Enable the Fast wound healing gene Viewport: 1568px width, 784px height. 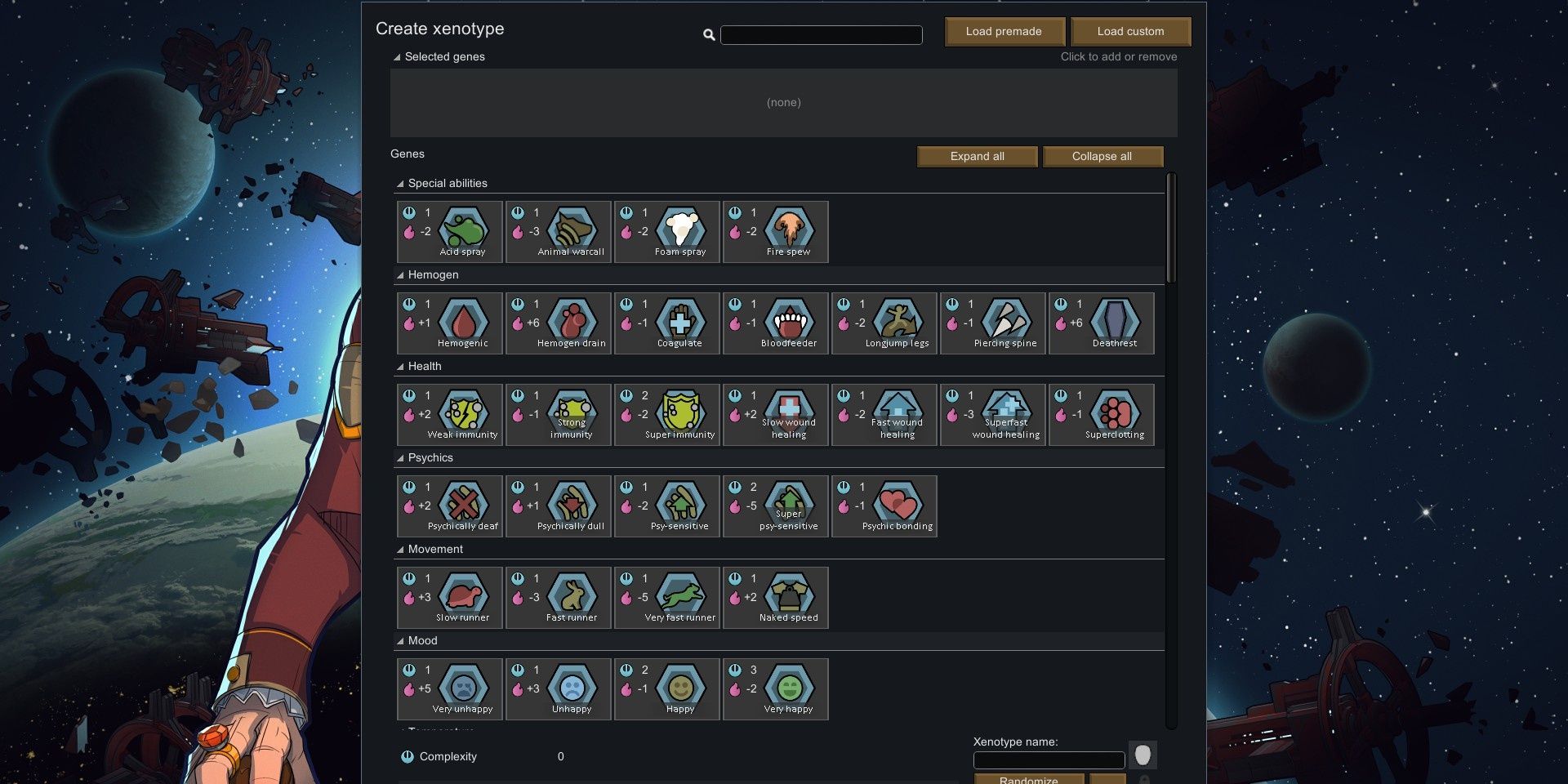point(884,414)
